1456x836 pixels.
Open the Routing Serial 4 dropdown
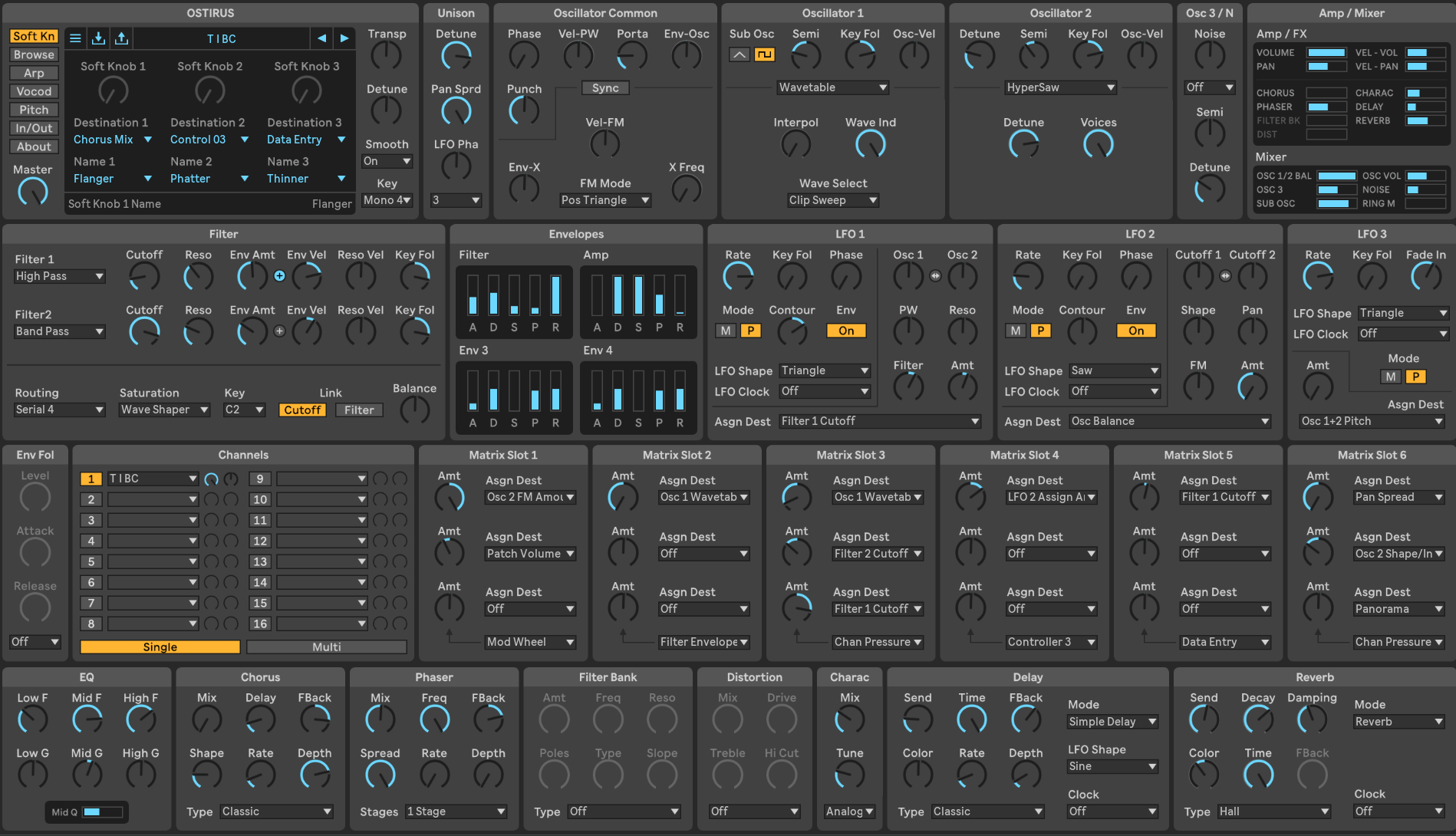coord(60,410)
